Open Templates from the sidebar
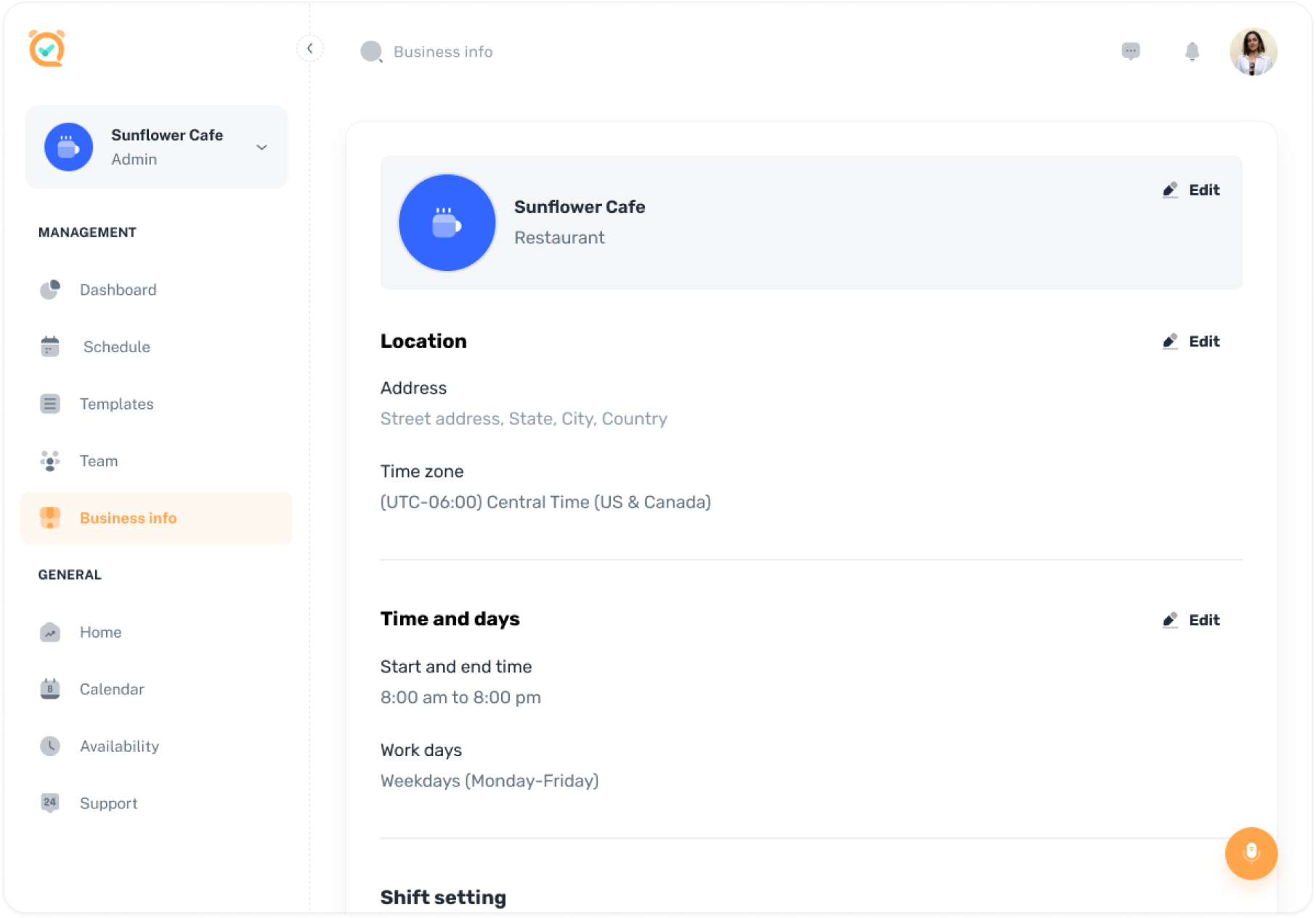This screenshot has width=1316, height=918. [116, 404]
